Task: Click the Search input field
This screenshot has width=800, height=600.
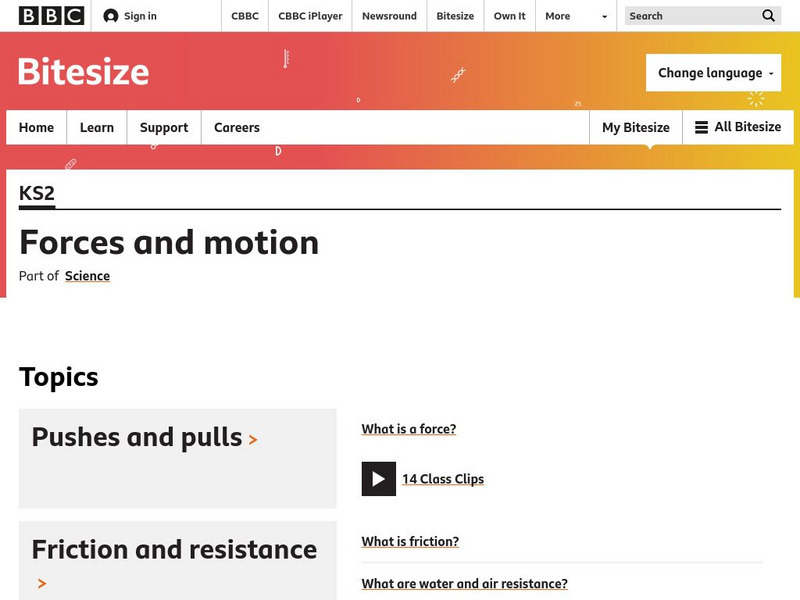Action: (690, 16)
